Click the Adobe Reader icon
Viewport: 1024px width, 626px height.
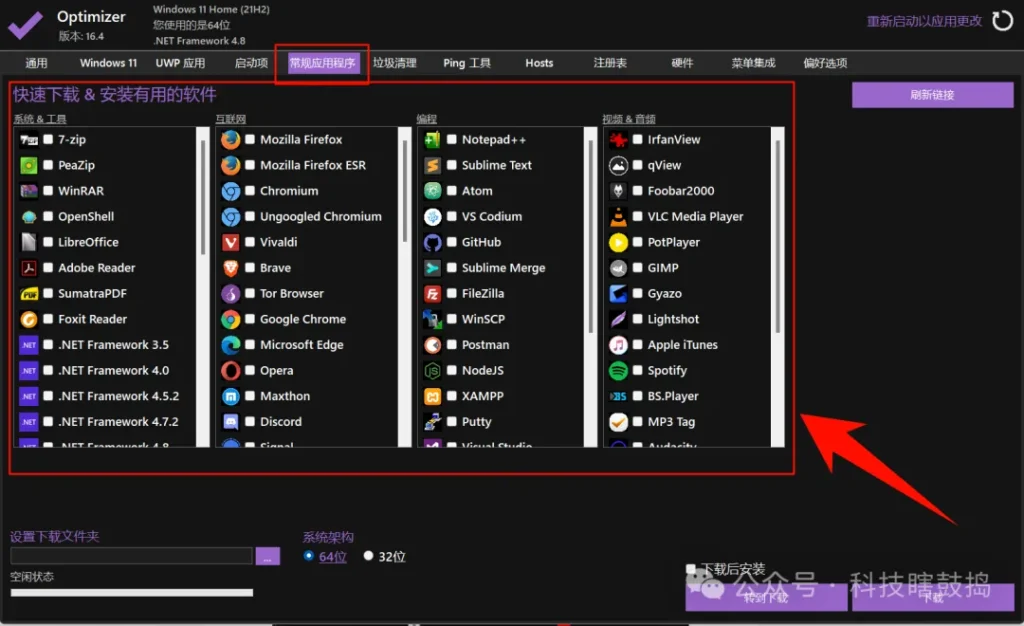pos(29,268)
